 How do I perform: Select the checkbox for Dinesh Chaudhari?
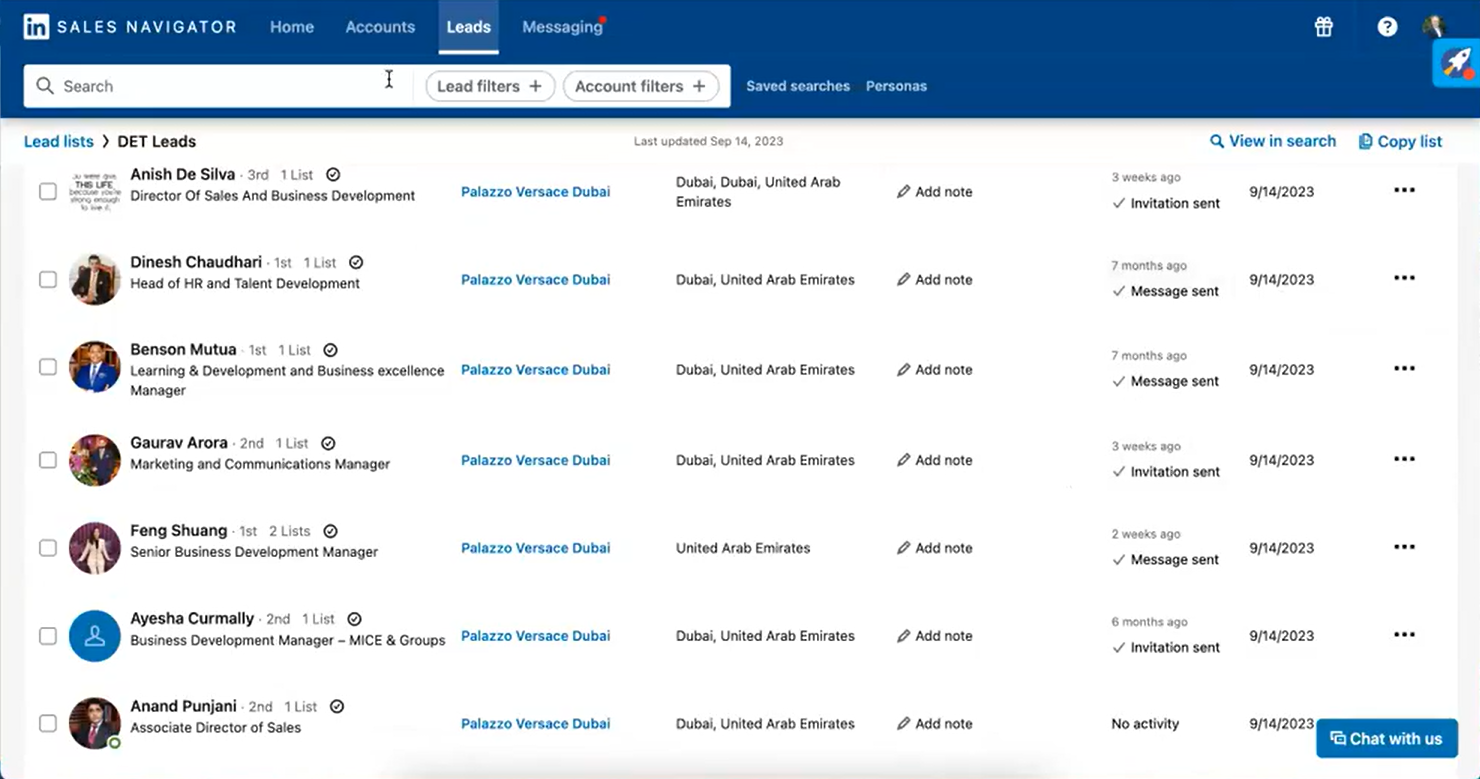48,279
